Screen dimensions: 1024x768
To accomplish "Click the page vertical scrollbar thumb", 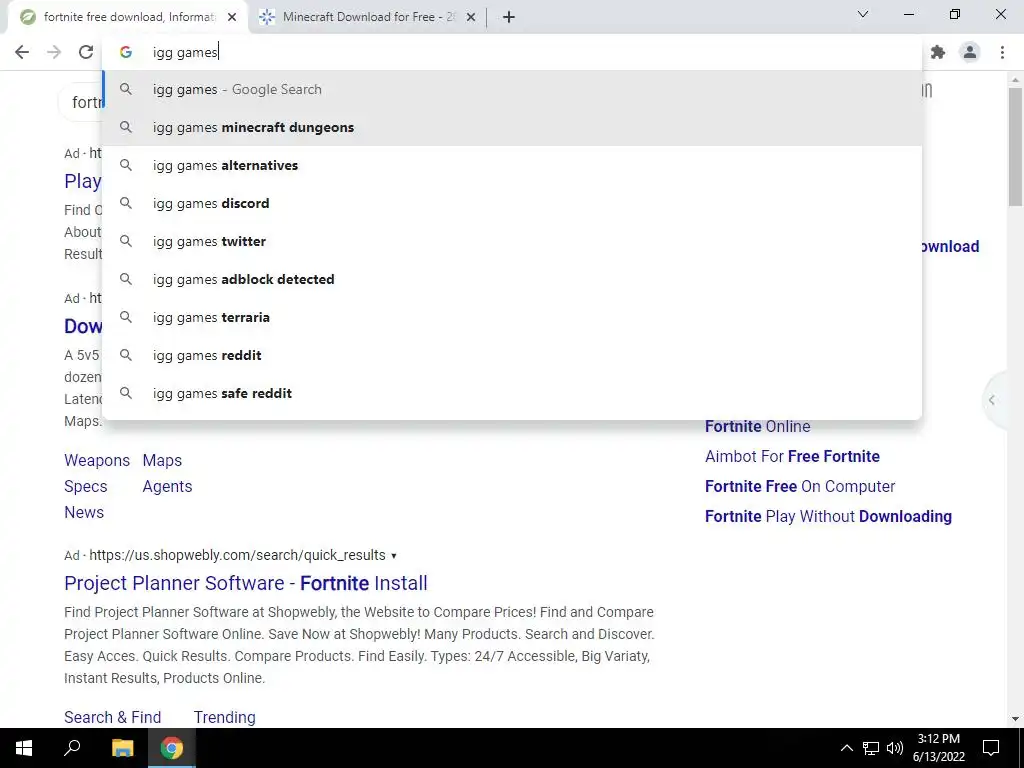I will [x=1015, y=147].
